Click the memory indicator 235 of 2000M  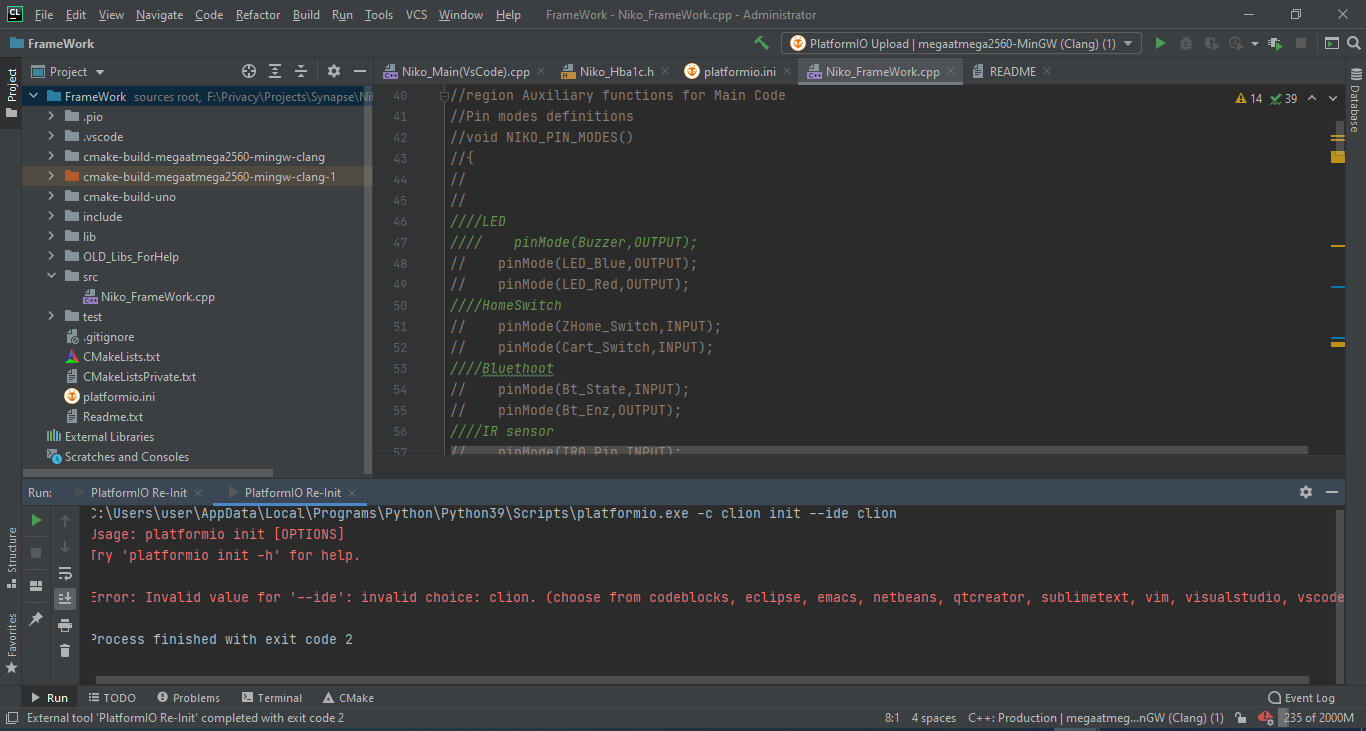click(x=1317, y=718)
